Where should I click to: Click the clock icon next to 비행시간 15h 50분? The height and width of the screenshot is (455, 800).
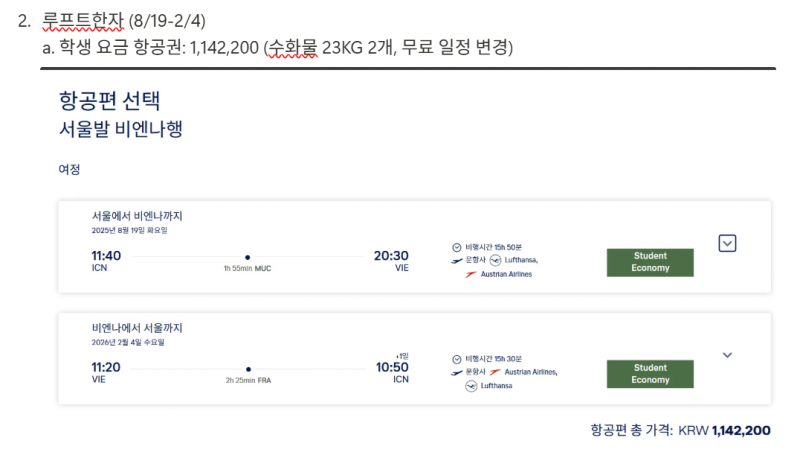pos(457,247)
